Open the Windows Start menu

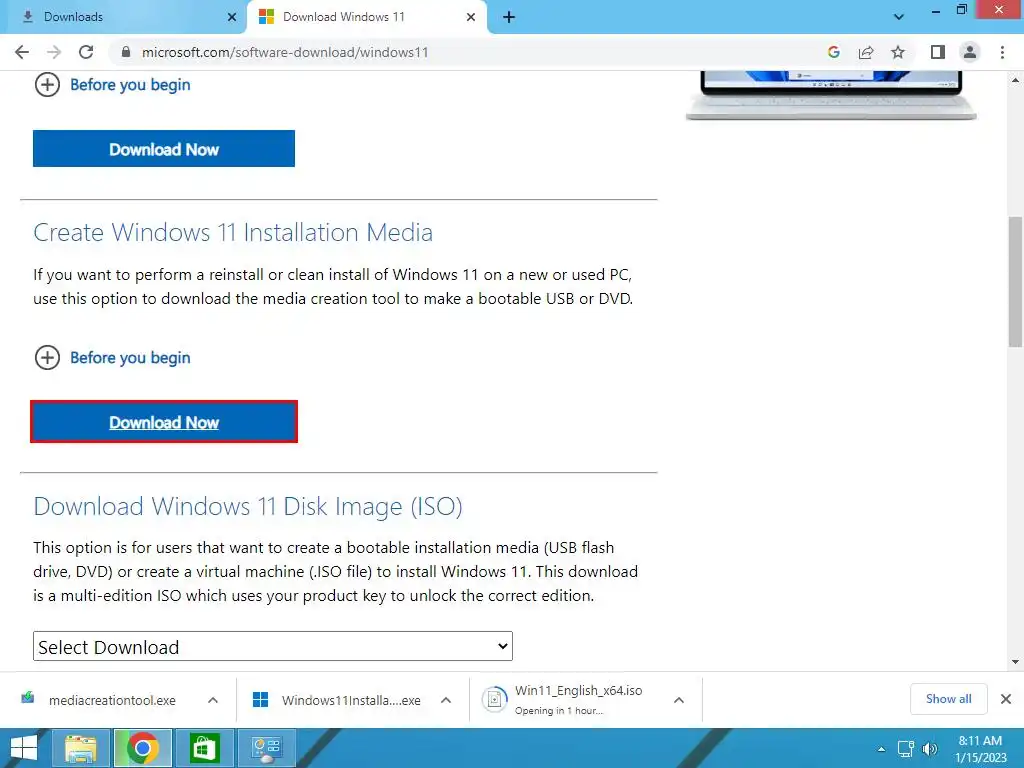24,748
